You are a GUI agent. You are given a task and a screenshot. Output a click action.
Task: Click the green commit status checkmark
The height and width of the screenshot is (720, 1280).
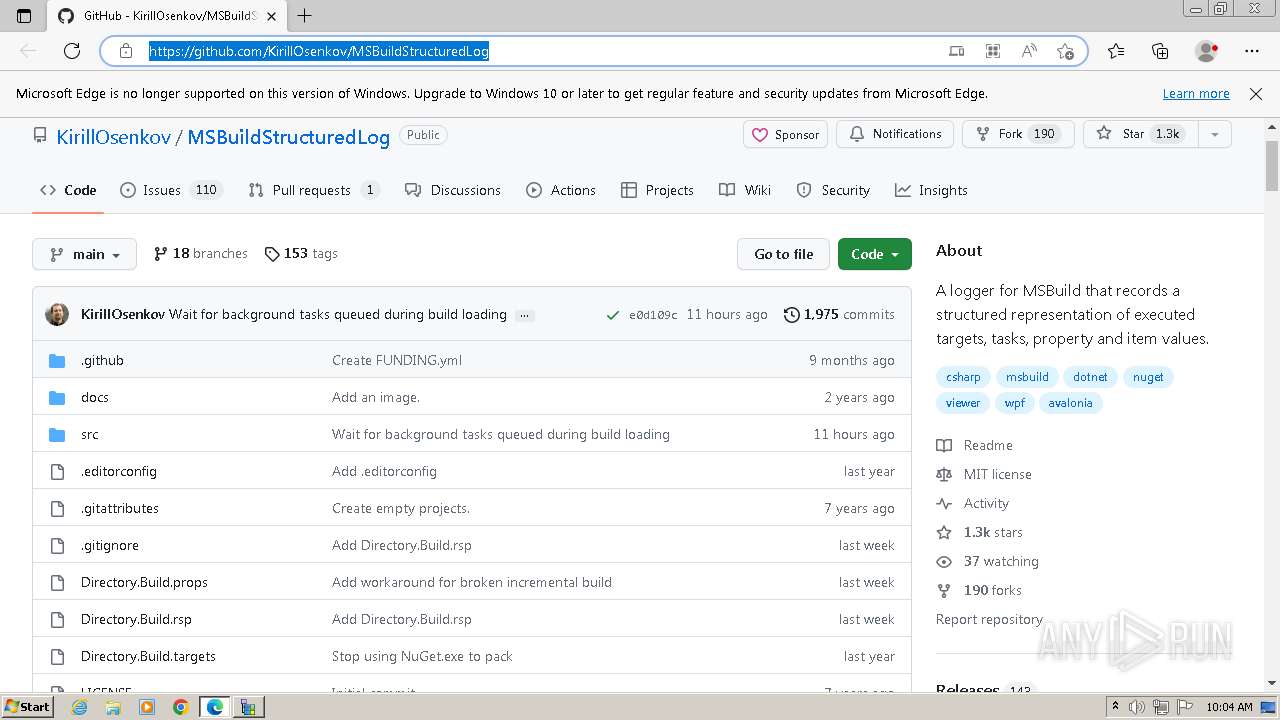coord(613,315)
